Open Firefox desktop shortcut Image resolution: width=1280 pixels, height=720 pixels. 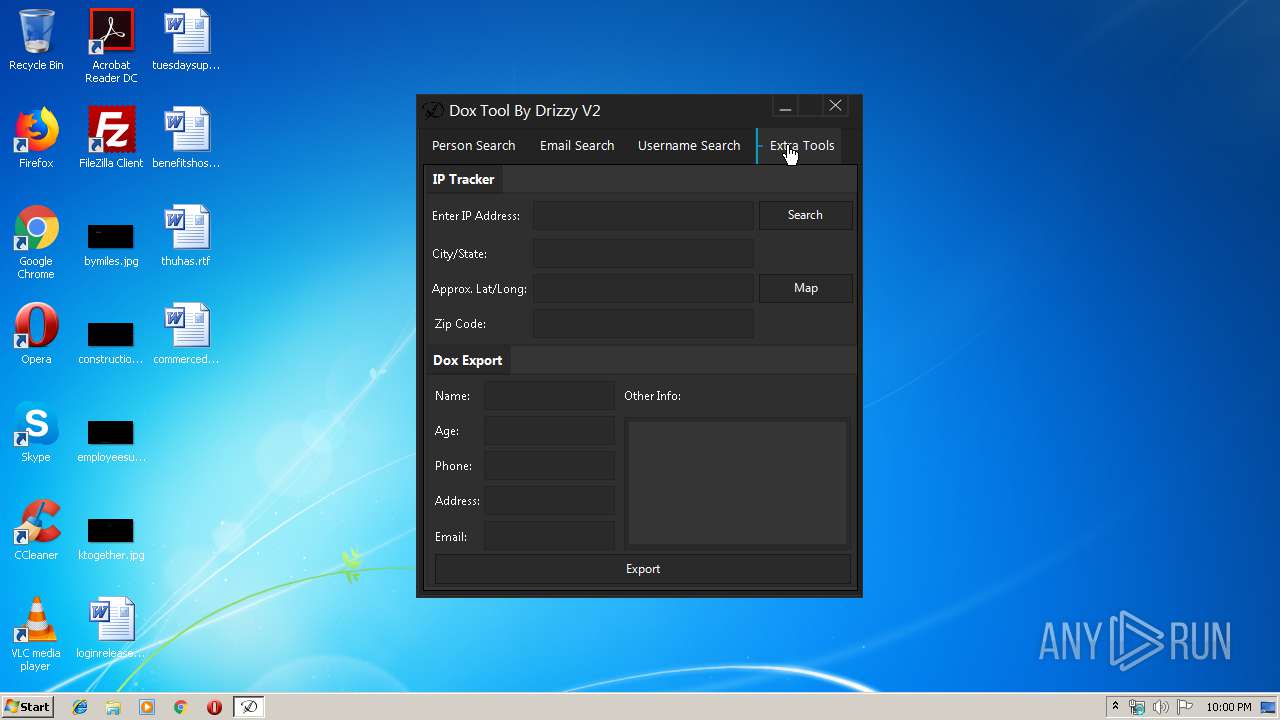pyautogui.click(x=36, y=138)
